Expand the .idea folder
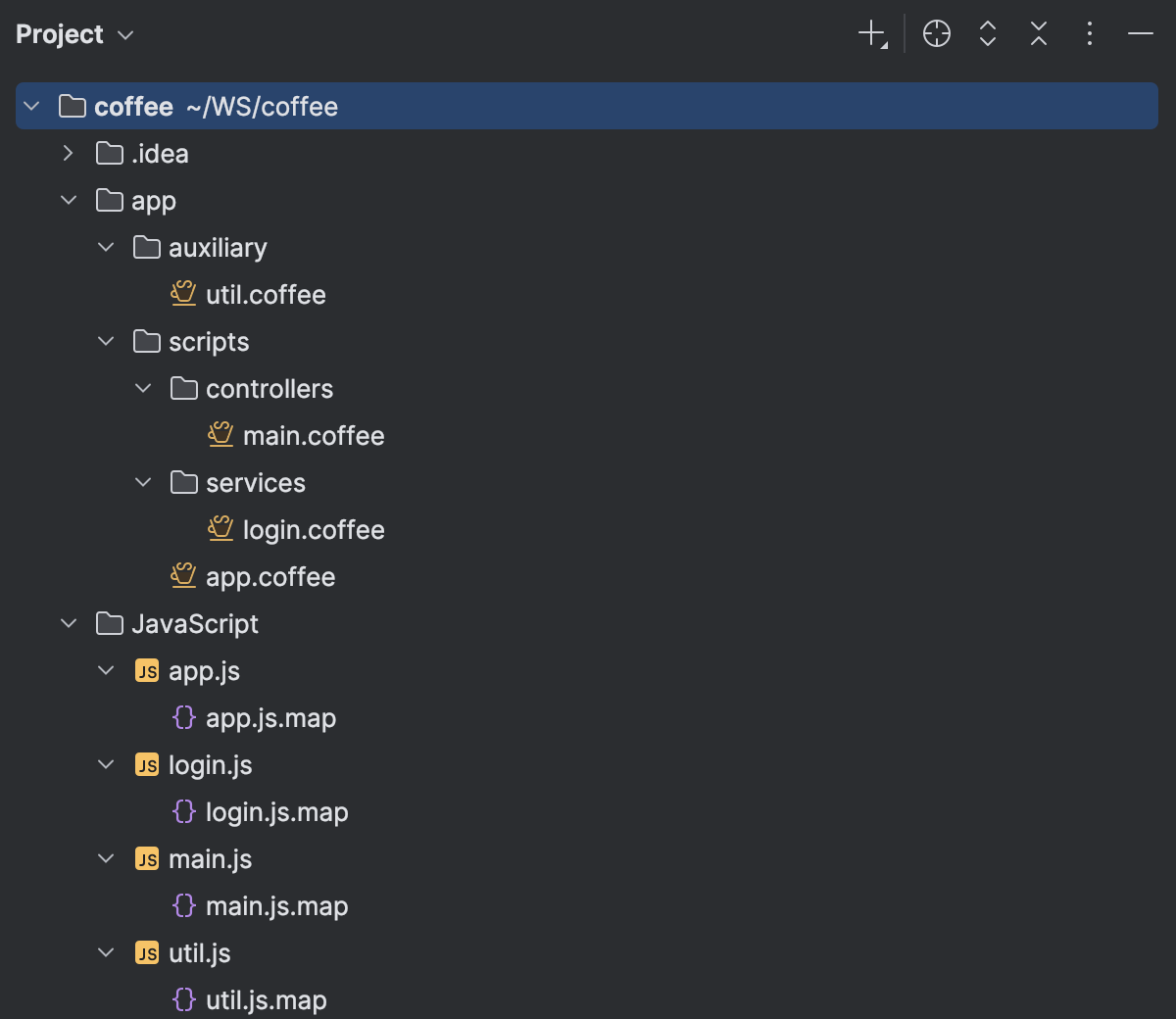 [x=67, y=153]
